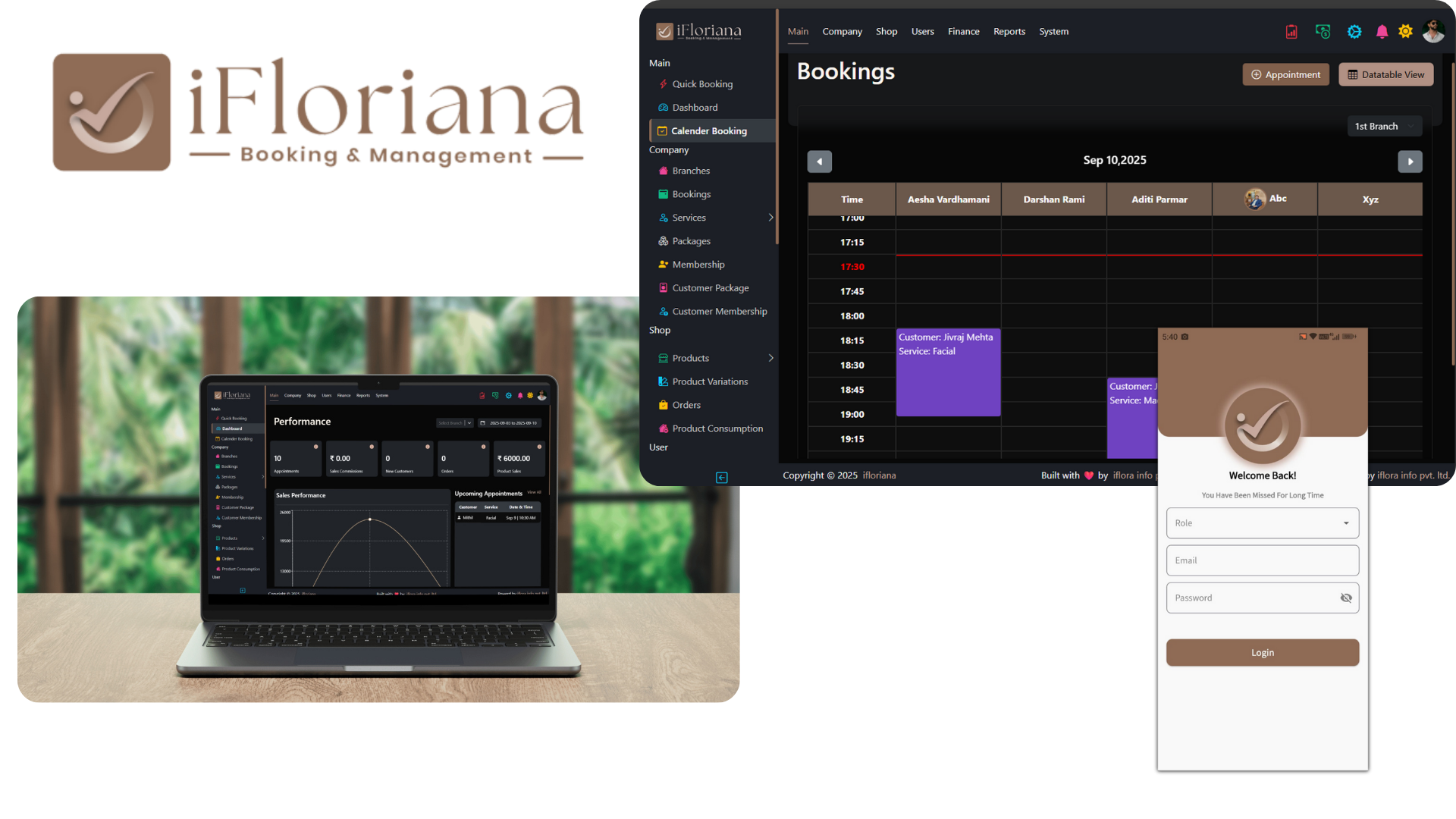Click the blue gear settings icon

tap(1354, 32)
